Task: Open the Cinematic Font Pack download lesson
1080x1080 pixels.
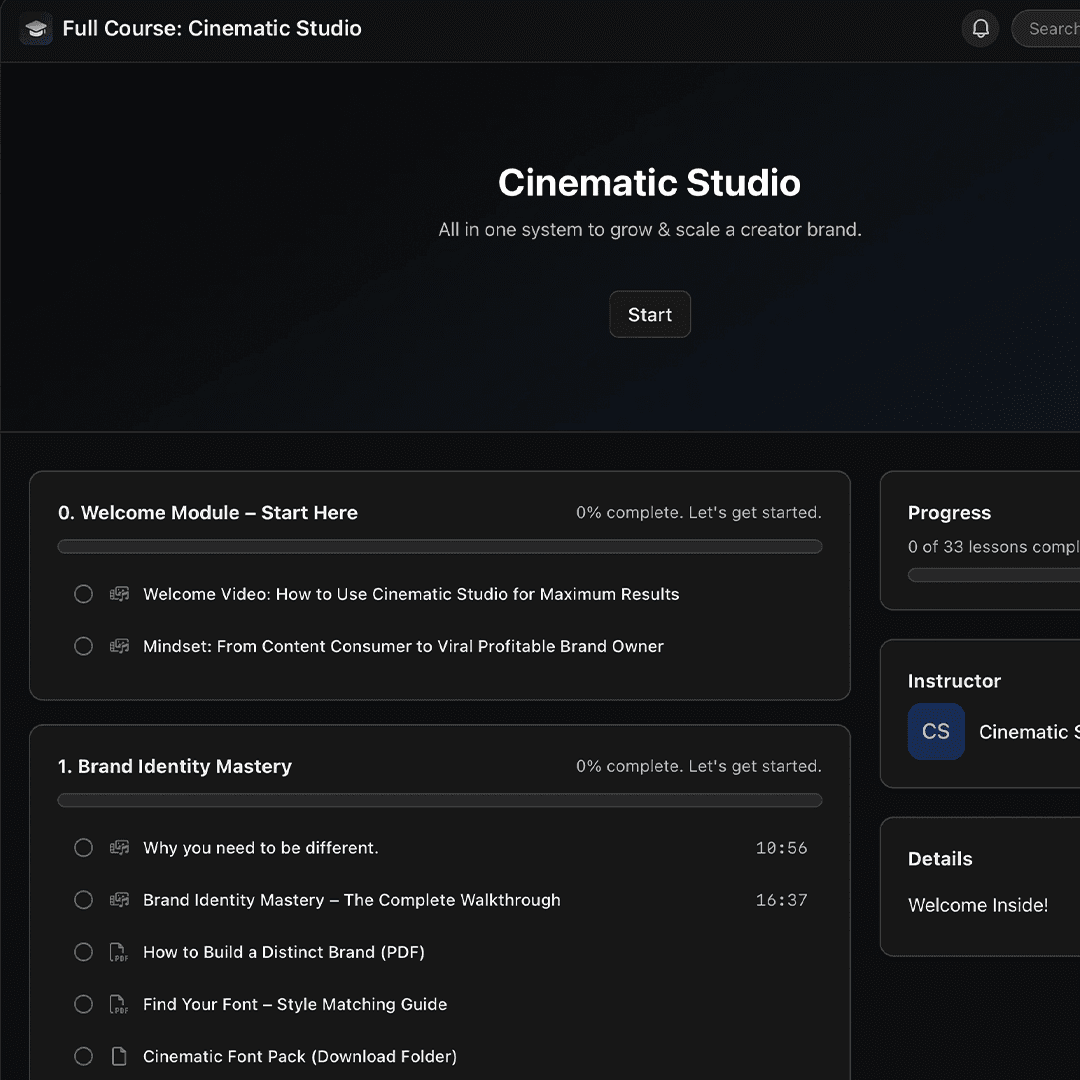Action: pyautogui.click(x=300, y=1056)
